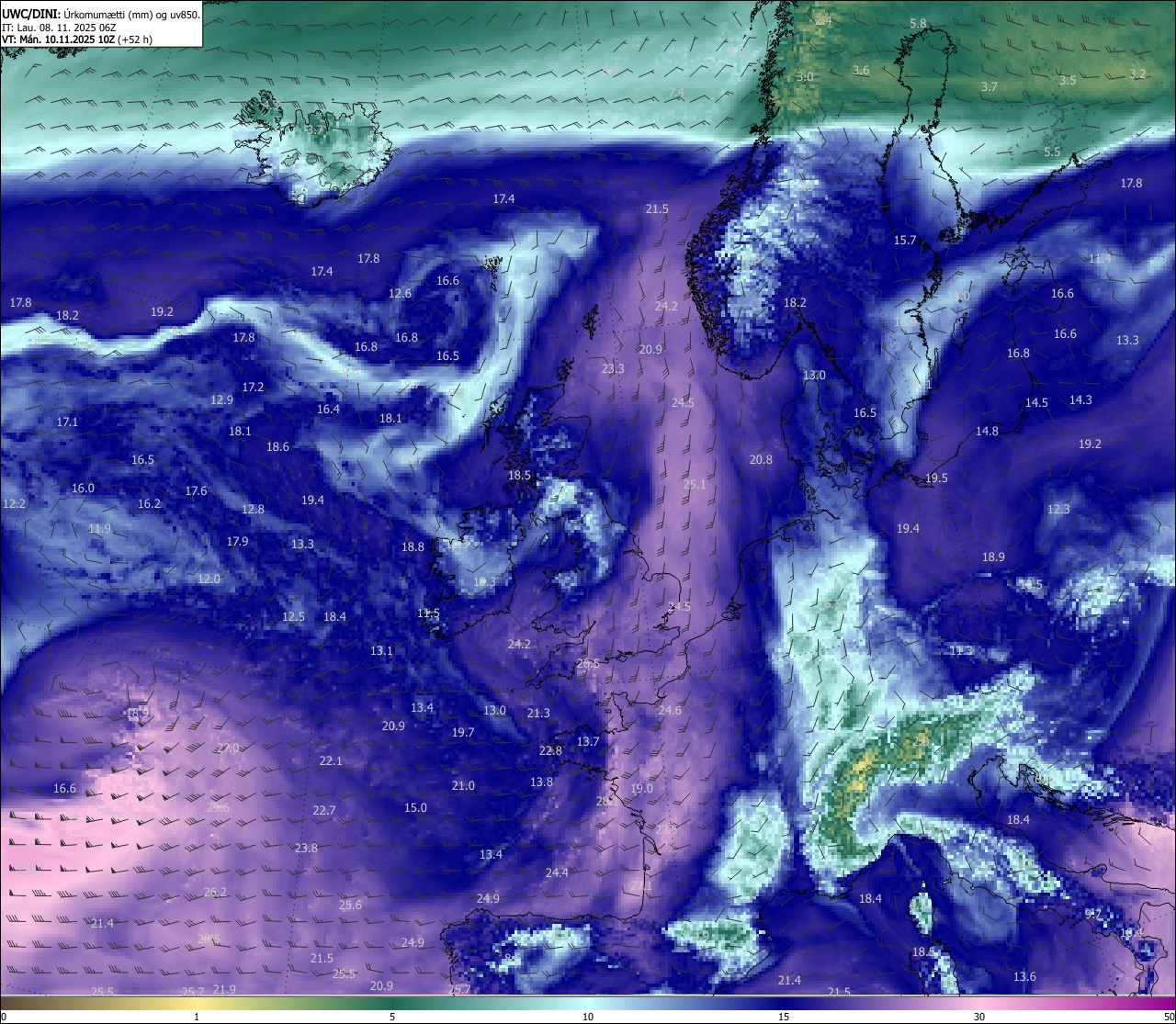Click the map value '5.5'
The image size is (1176, 1024).
1052,152
